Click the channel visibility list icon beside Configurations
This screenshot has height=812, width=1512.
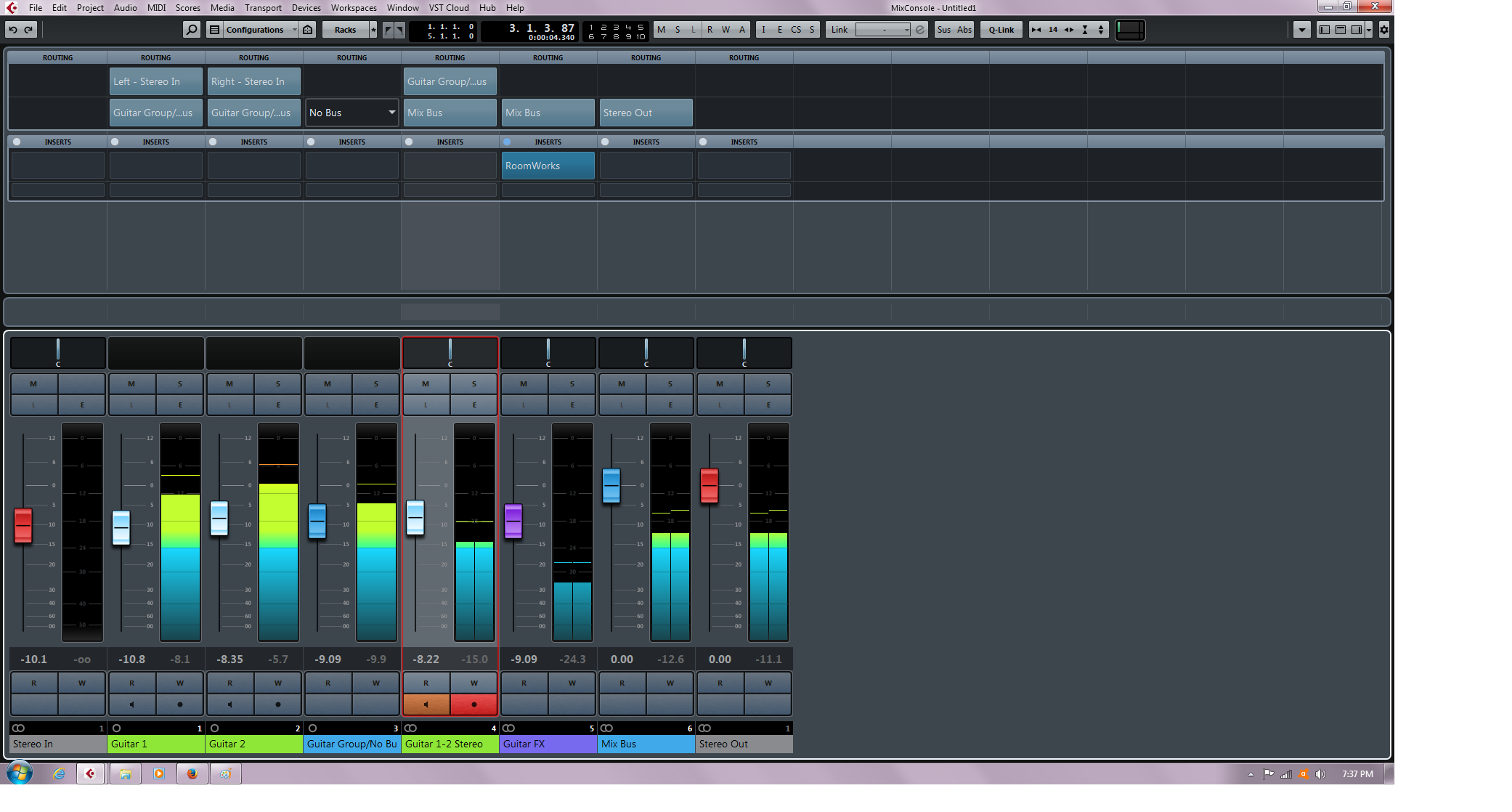tap(214, 30)
